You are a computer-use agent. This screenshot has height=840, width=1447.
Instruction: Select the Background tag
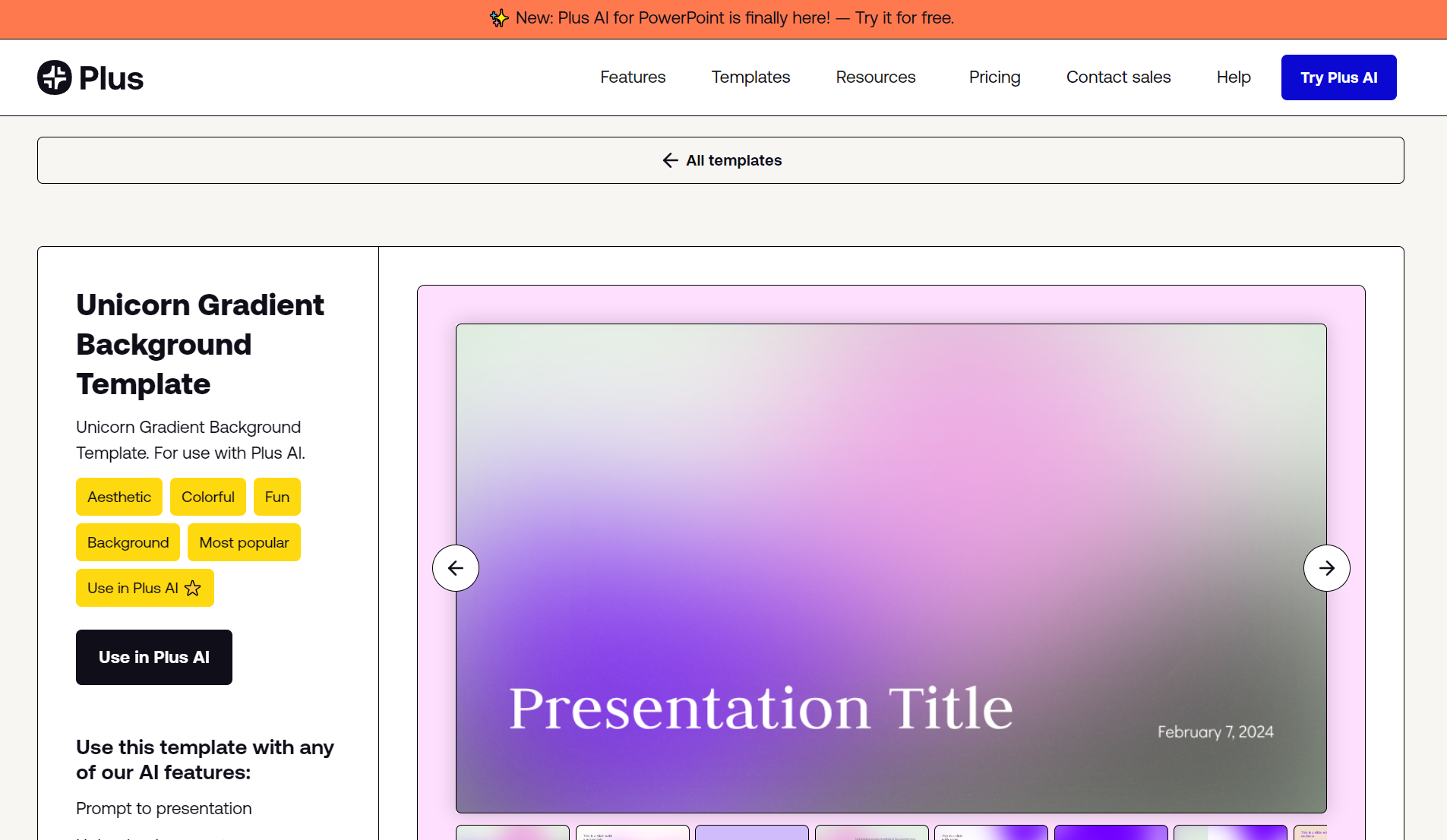click(128, 542)
